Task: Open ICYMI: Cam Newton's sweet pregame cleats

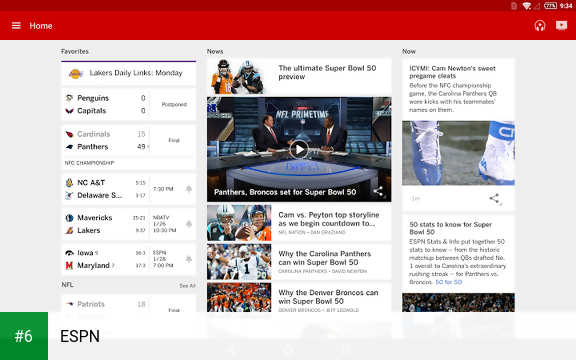Action: click(x=453, y=72)
